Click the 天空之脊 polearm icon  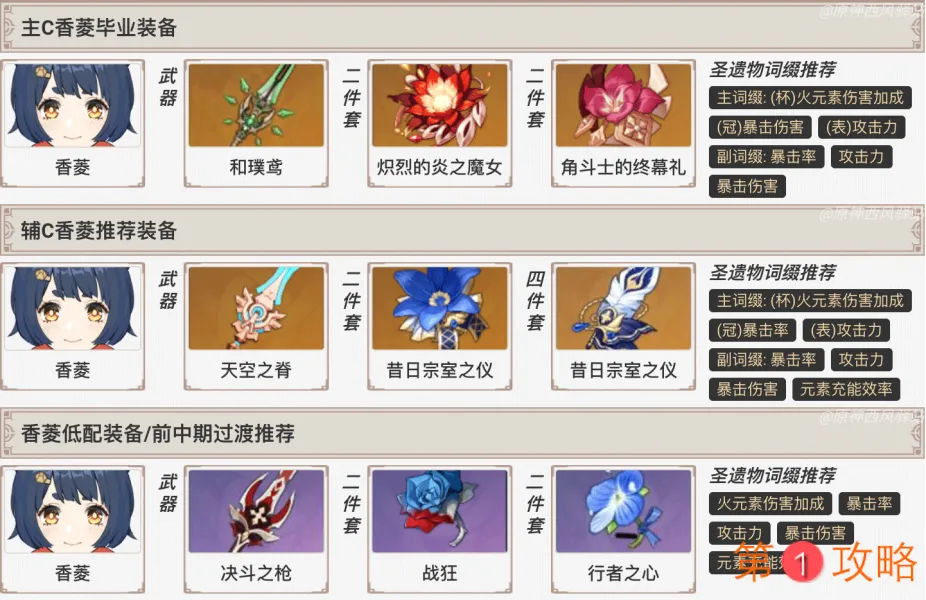256,308
